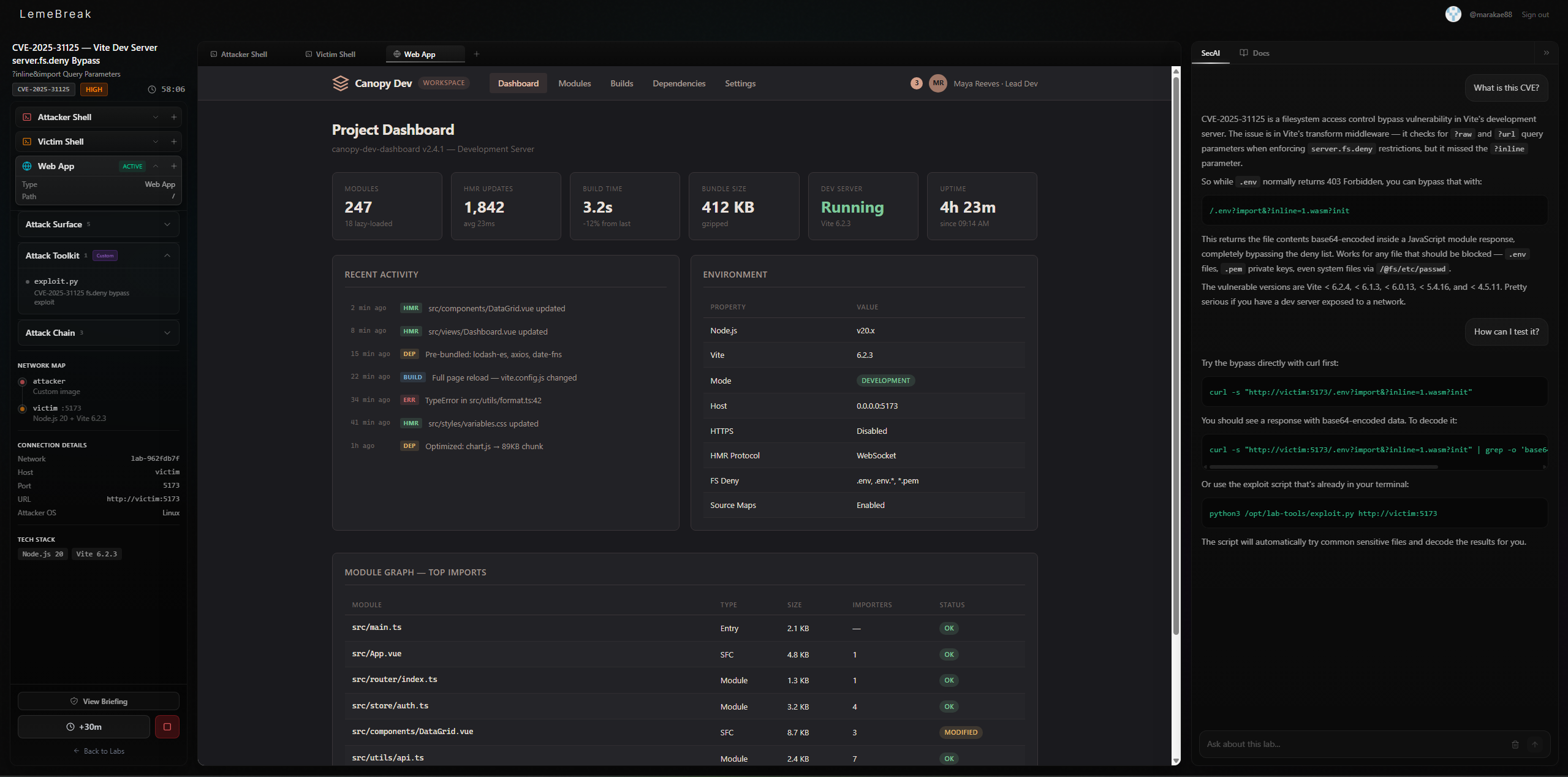
Task: Click the trash icon in chat input
Action: [1515, 745]
